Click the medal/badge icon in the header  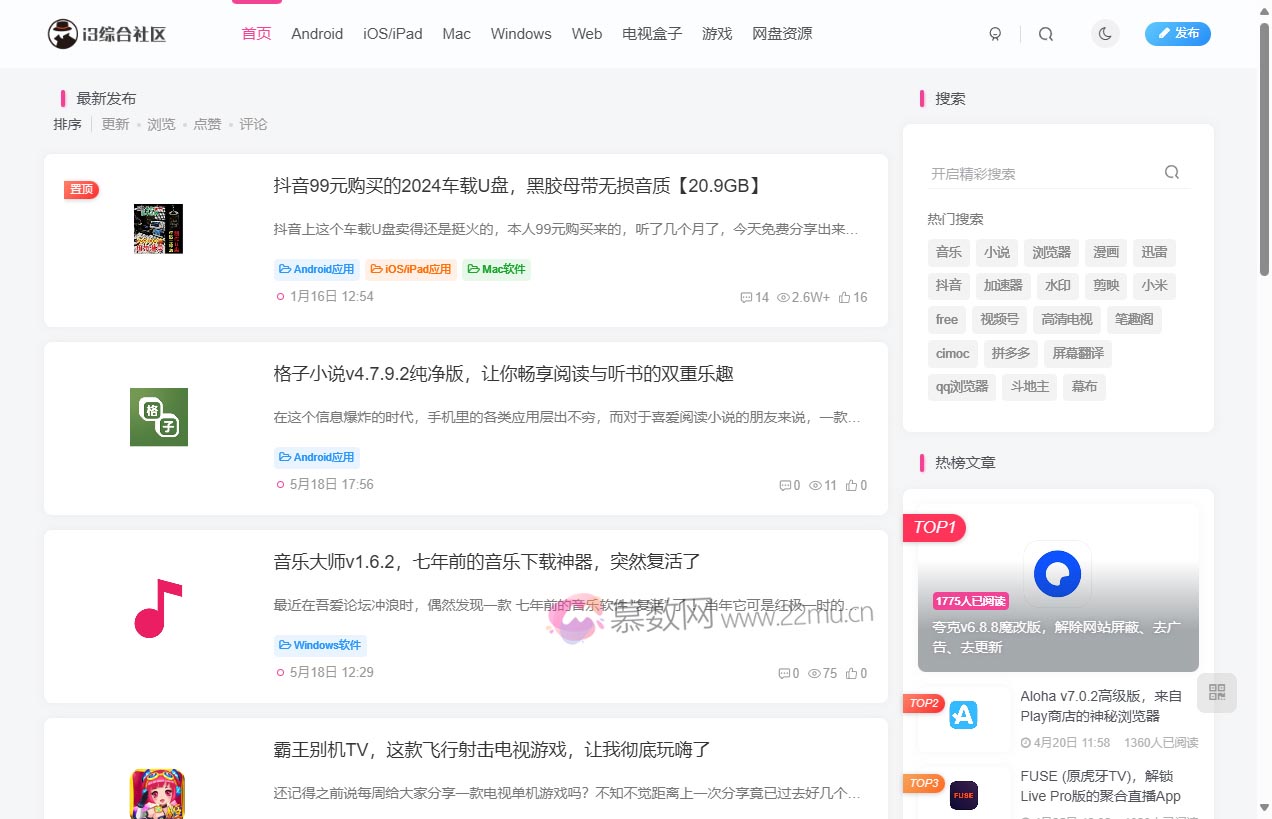pyautogui.click(x=995, y=33)
